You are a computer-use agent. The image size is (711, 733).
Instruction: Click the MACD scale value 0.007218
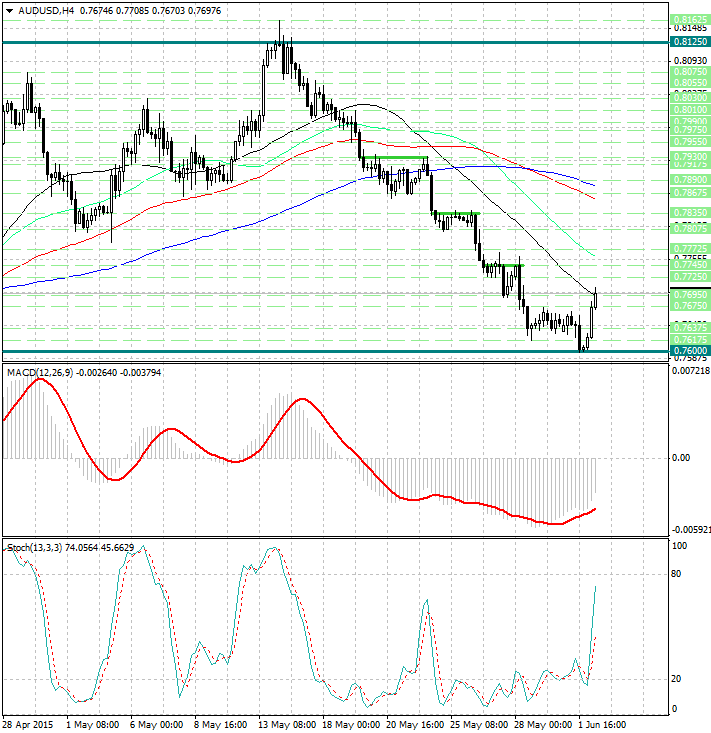tap(691, 371)
